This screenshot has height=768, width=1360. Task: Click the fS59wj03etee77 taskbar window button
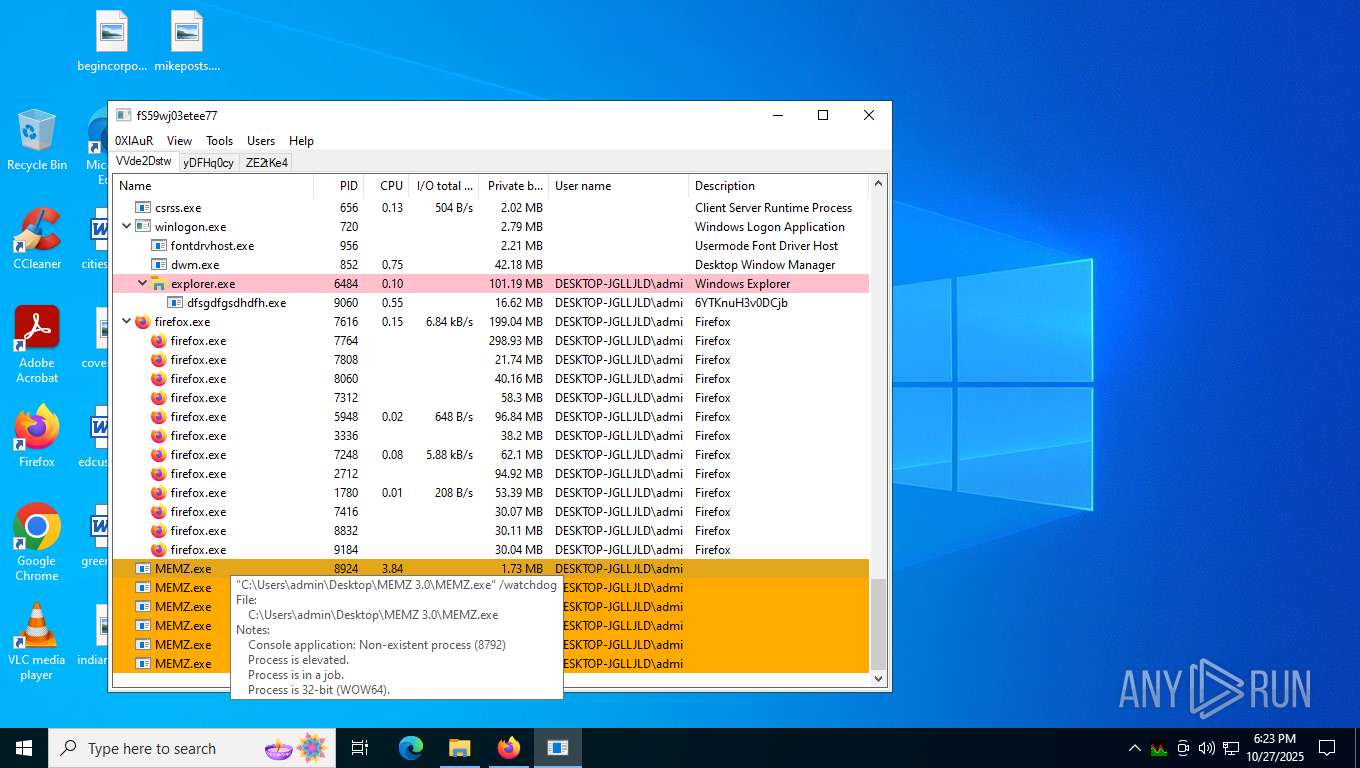(x=558, y=748)
